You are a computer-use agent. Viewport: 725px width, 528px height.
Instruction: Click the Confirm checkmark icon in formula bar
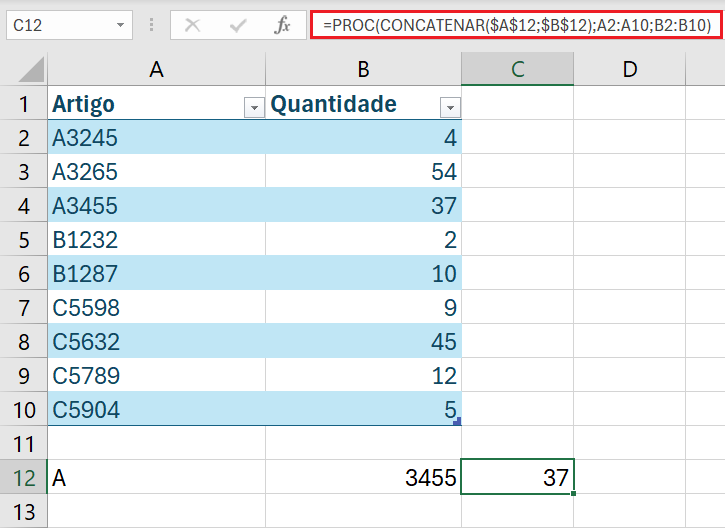point(238,25)
